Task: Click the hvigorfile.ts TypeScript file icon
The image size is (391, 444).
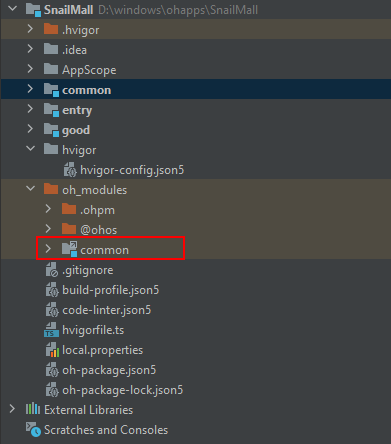Action: pos(51,330)
